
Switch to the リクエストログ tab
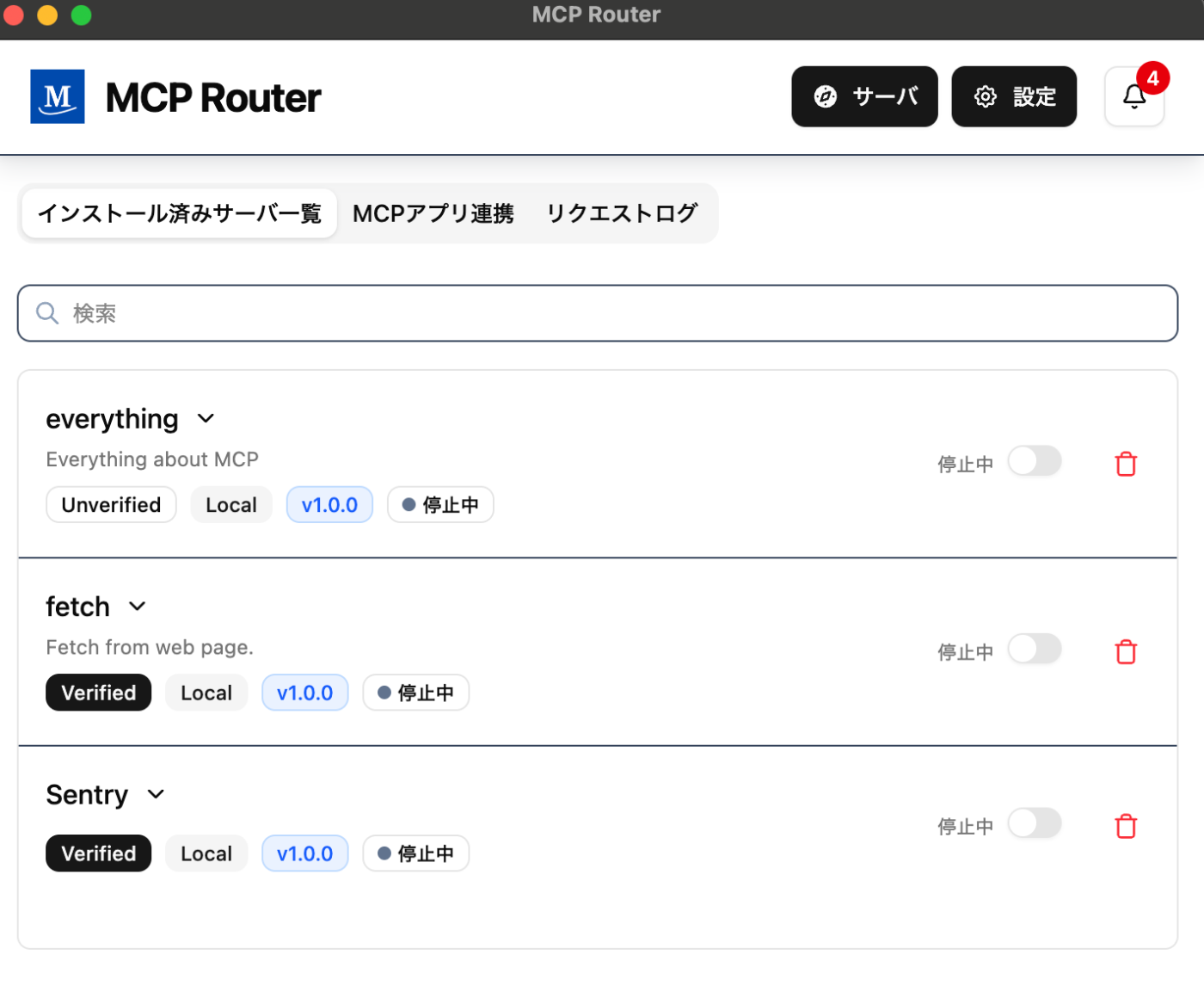click(x=622, y=213)
